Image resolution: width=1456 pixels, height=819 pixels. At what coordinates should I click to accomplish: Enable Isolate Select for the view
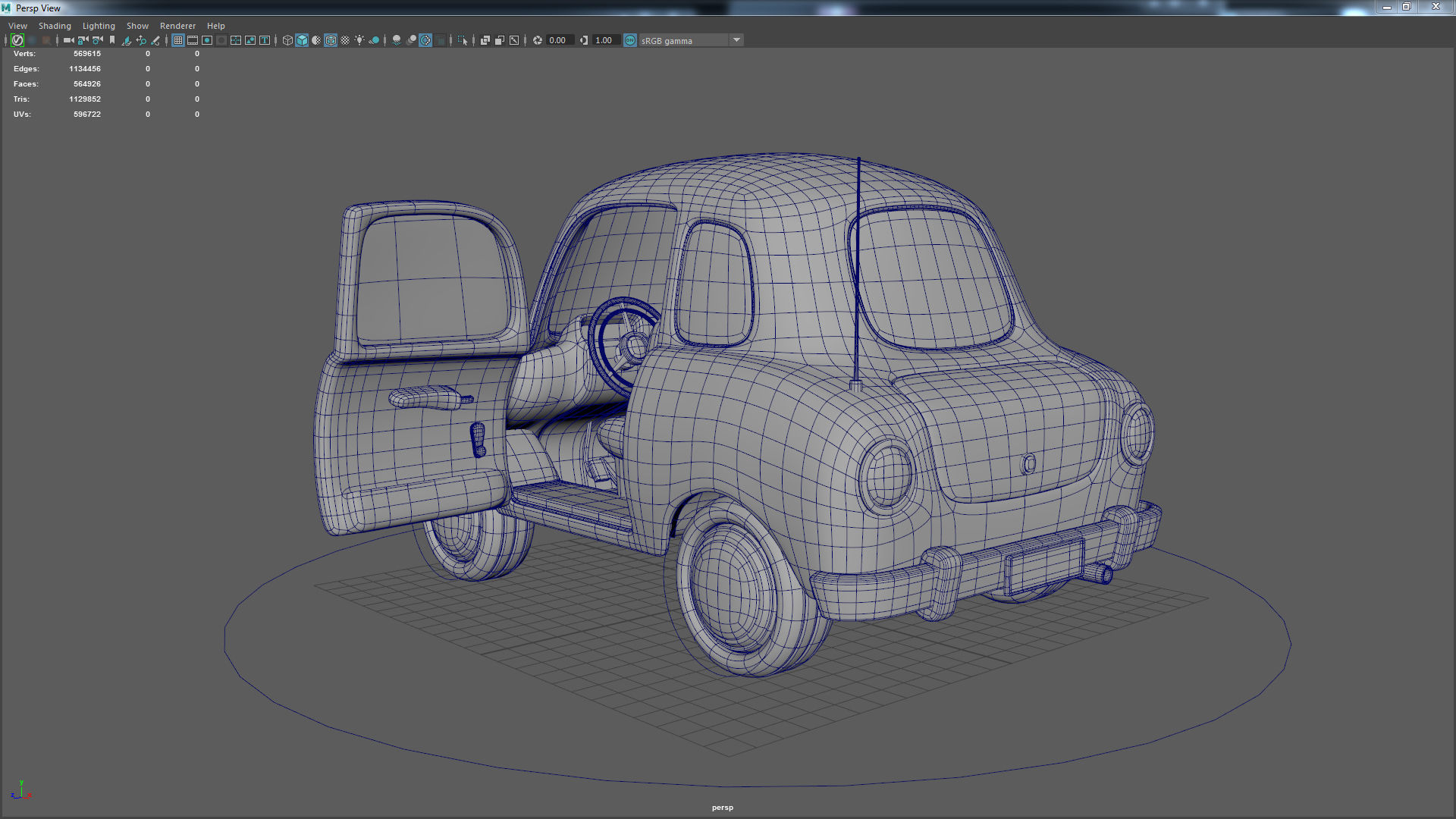click(463, 40)
